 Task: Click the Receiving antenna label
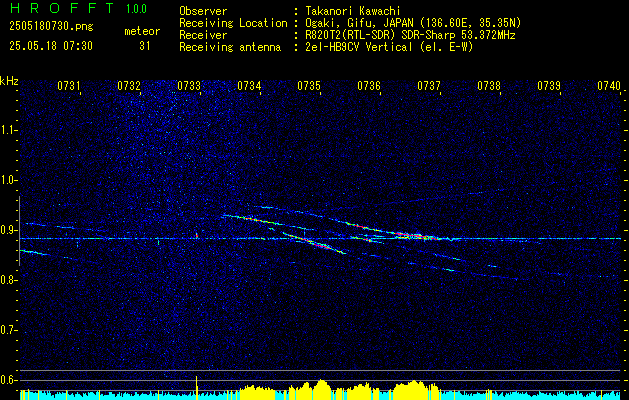(x=230, y=47)
